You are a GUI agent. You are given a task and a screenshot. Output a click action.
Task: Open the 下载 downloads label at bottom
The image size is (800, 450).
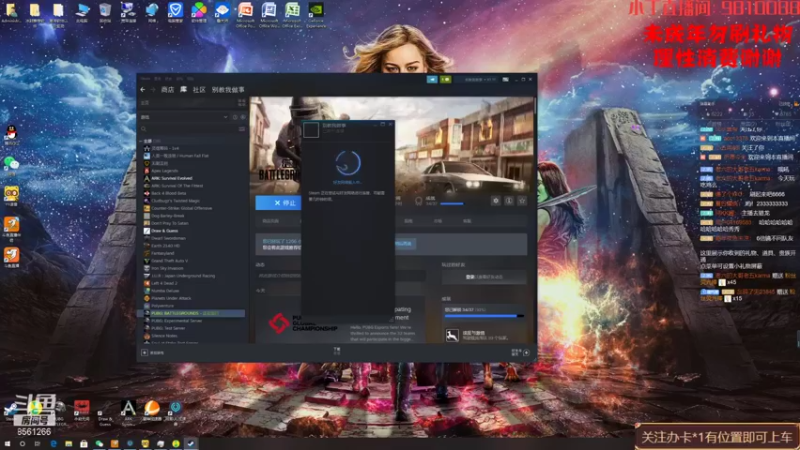click(337, 351)
